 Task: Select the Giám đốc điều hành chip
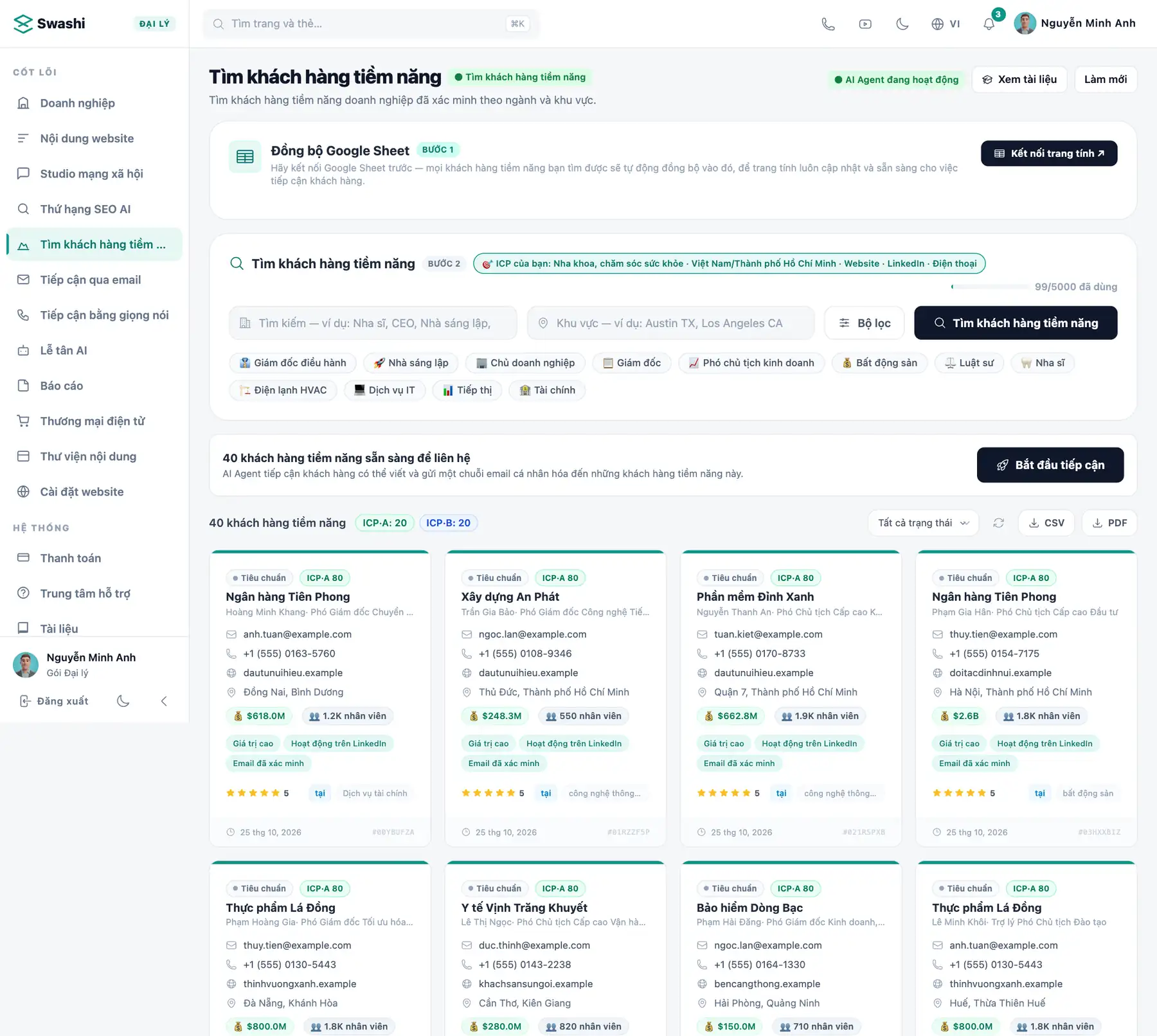pyautogui.click(x=292, y=363)
